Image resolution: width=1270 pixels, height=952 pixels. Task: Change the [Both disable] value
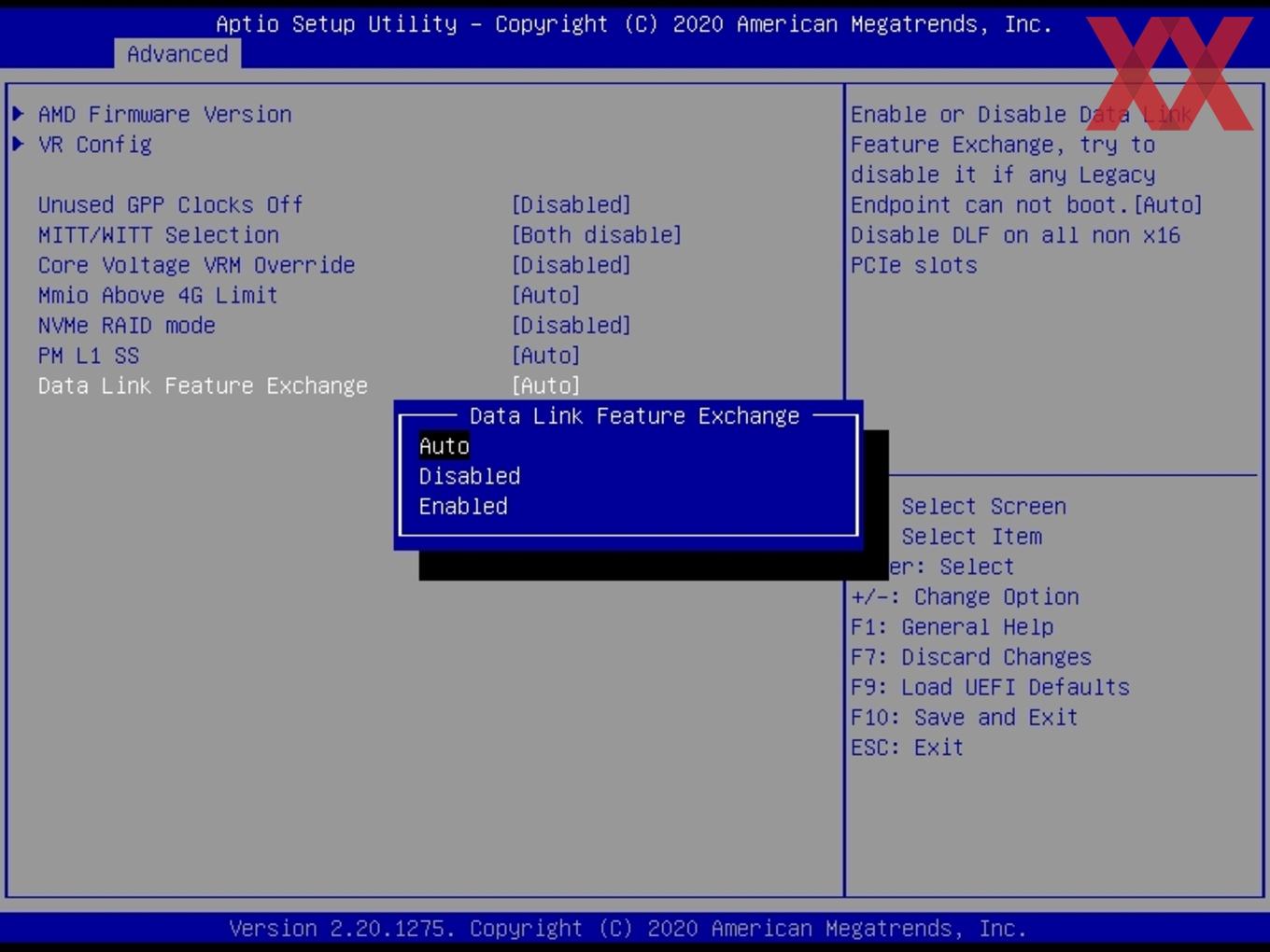597,235
